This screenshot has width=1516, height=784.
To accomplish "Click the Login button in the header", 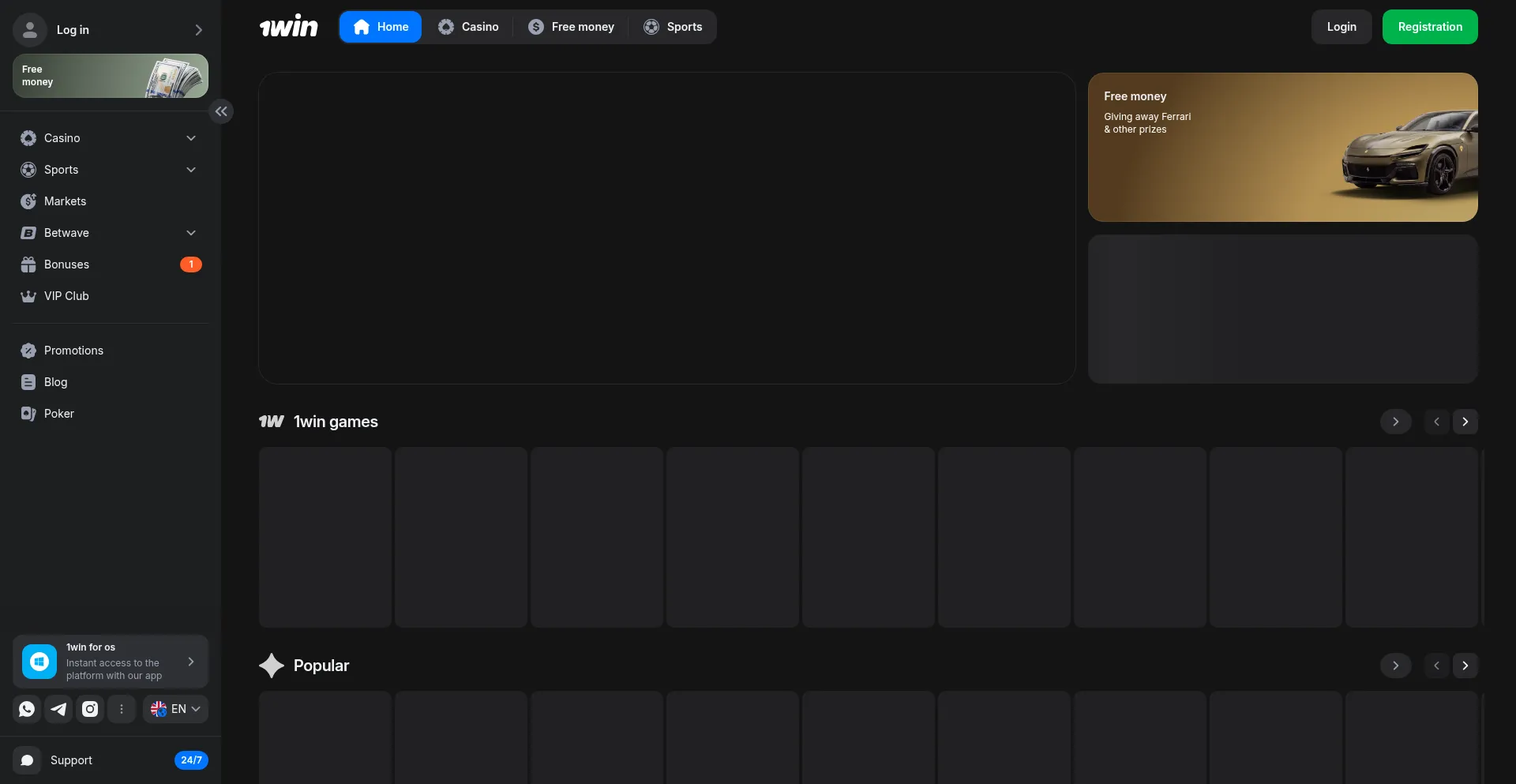I will 1342,27.
